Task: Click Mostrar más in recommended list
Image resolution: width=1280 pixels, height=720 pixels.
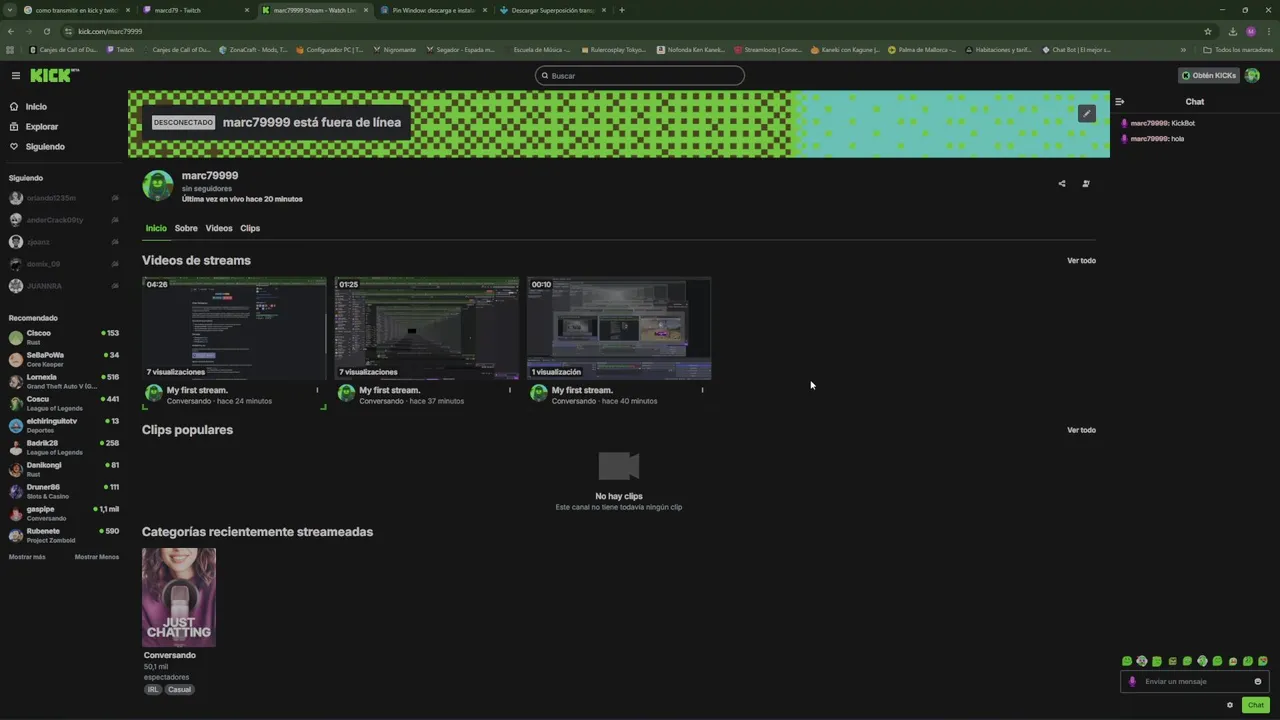Action: point(27,557)
